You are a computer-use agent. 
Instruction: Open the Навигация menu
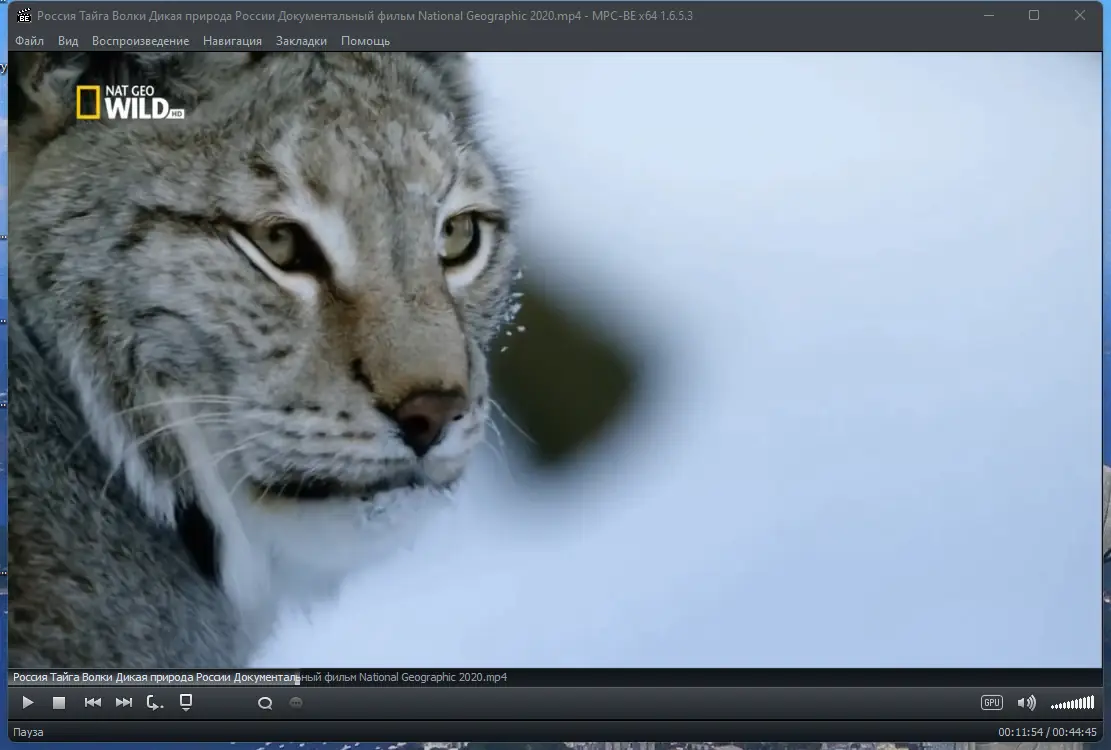232,41
